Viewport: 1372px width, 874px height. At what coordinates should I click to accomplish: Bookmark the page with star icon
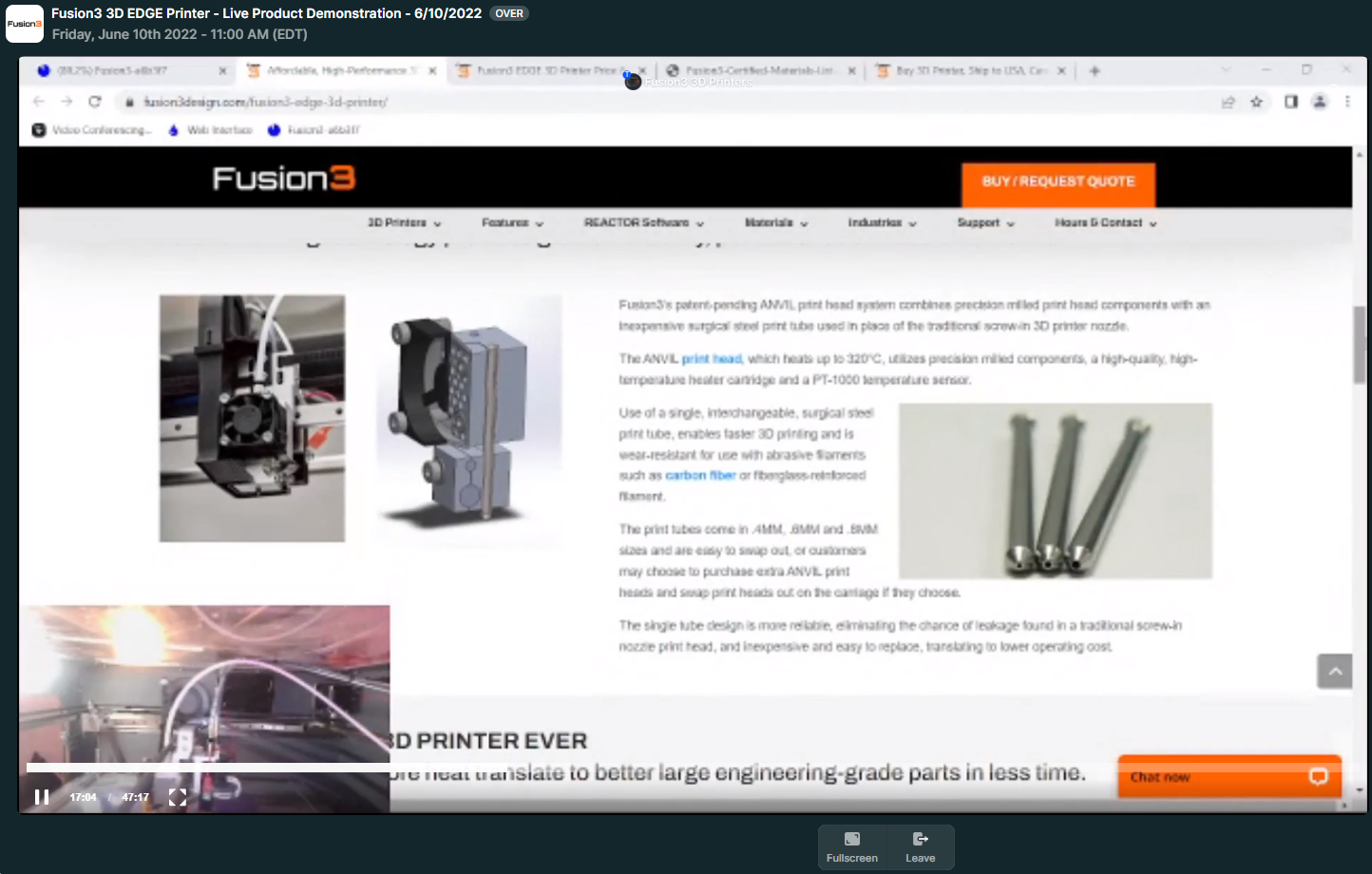point(1257,102)
